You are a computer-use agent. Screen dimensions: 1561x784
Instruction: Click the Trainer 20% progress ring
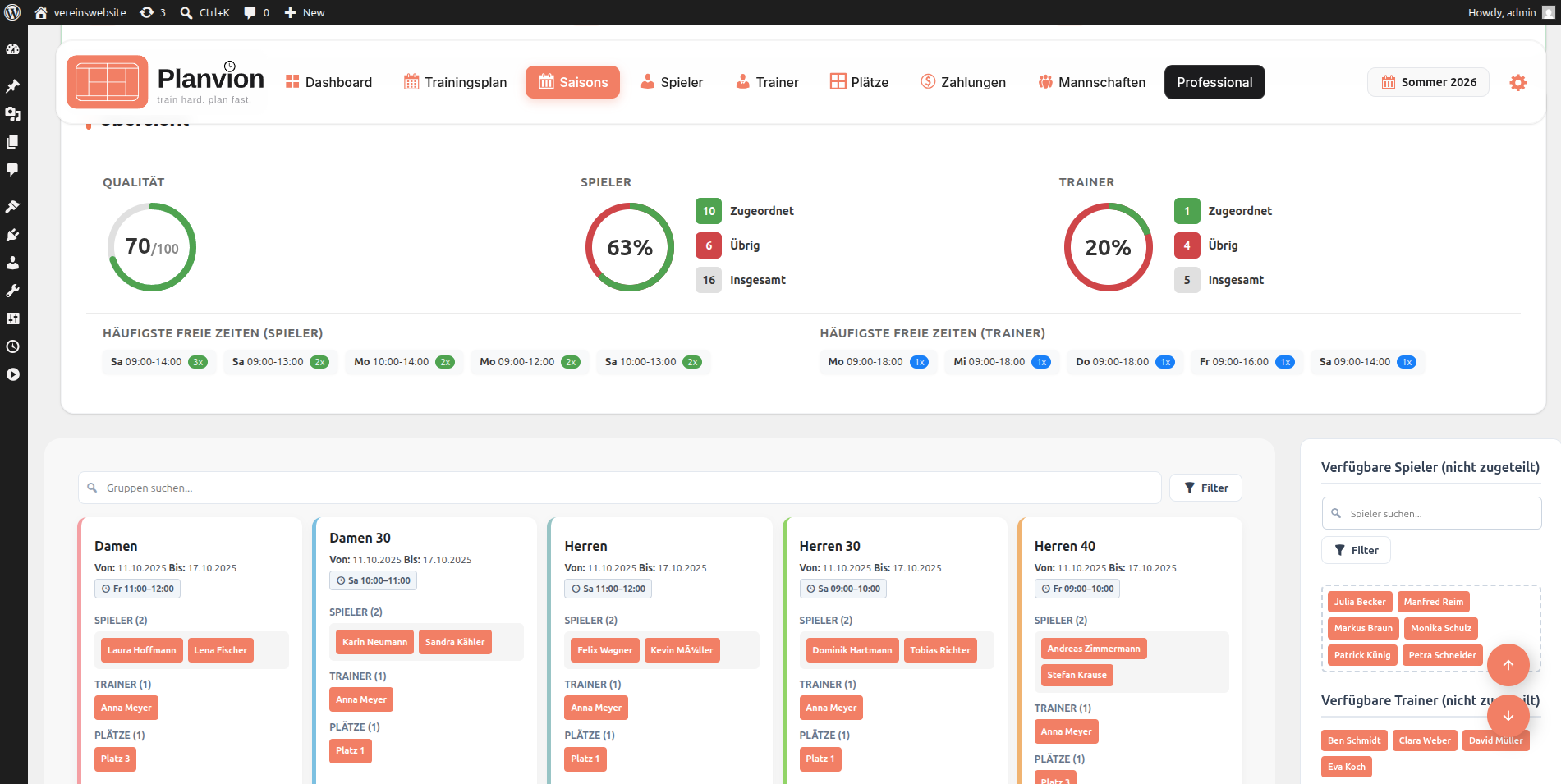pyautogui.click(x=1109, y=247)
